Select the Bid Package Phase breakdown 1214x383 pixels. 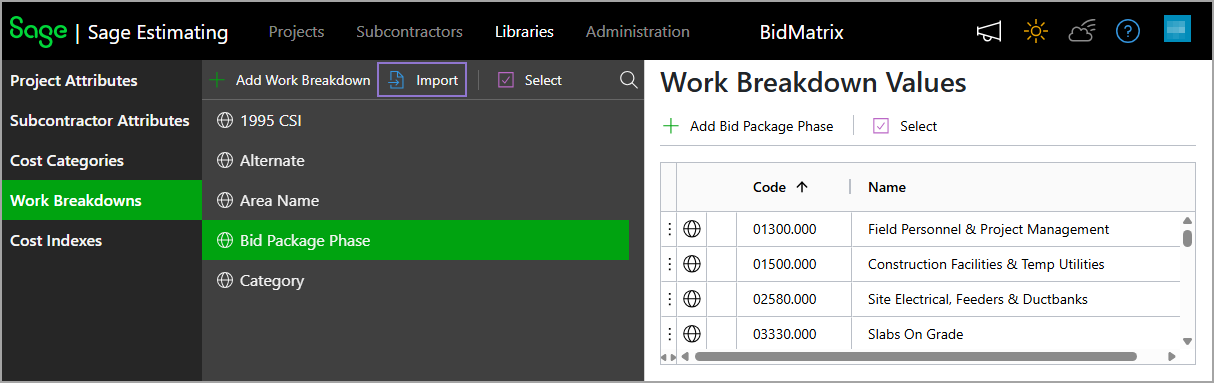tap(416, 241)
